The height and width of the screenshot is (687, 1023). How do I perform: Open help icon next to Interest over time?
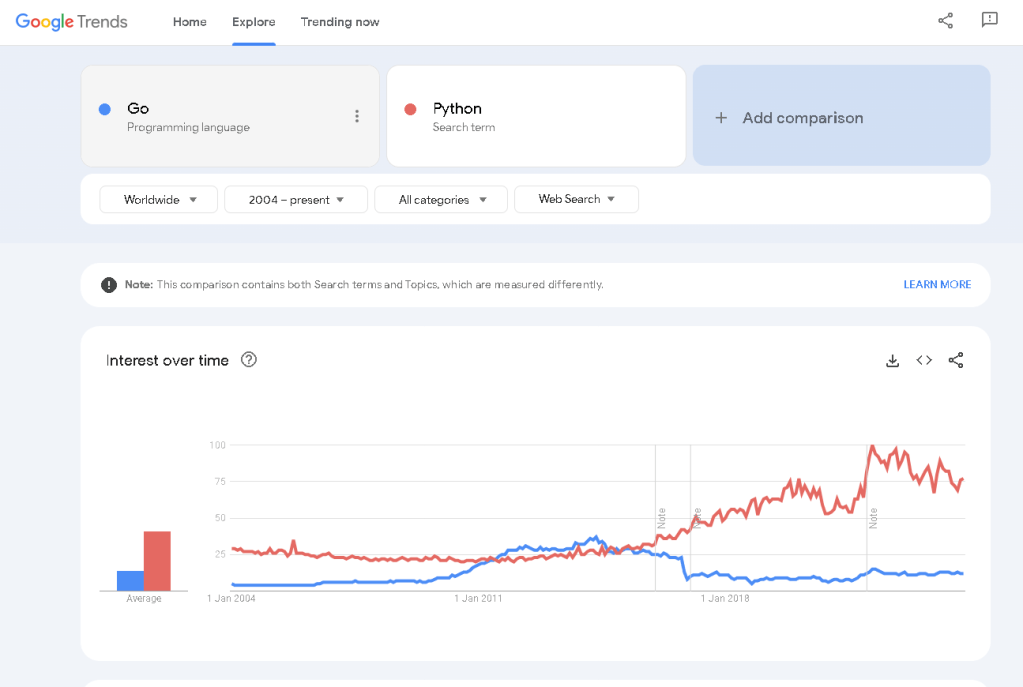click(x=249, y=359)
